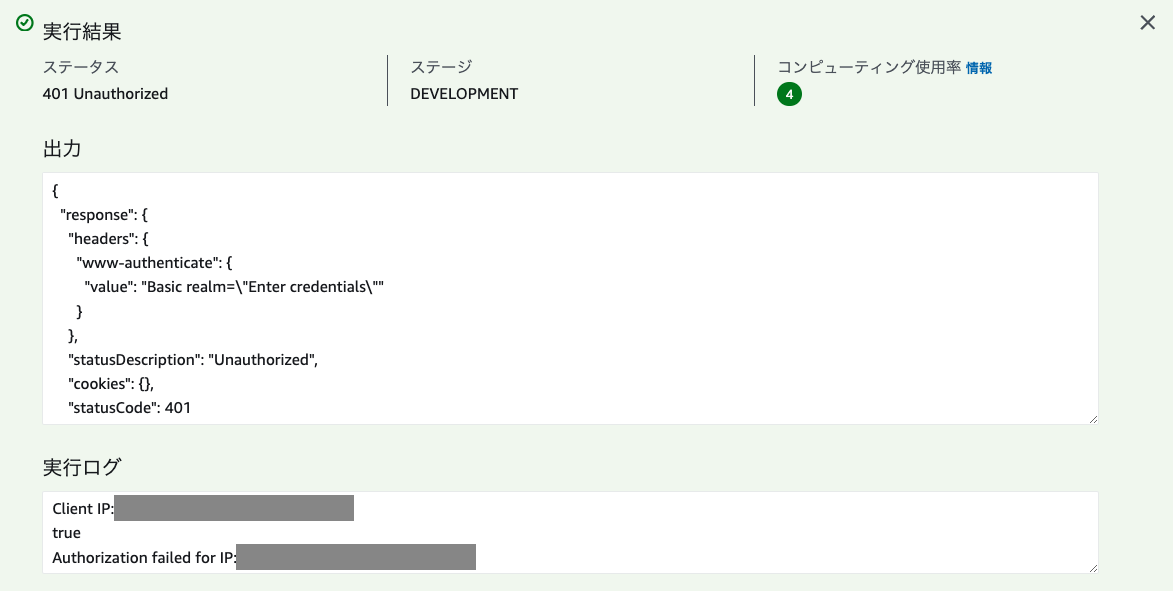Click the "www-authenticate" line in output
This screenshot has width=1173, height=591.
pyautogui.click(x=154, y=263)
